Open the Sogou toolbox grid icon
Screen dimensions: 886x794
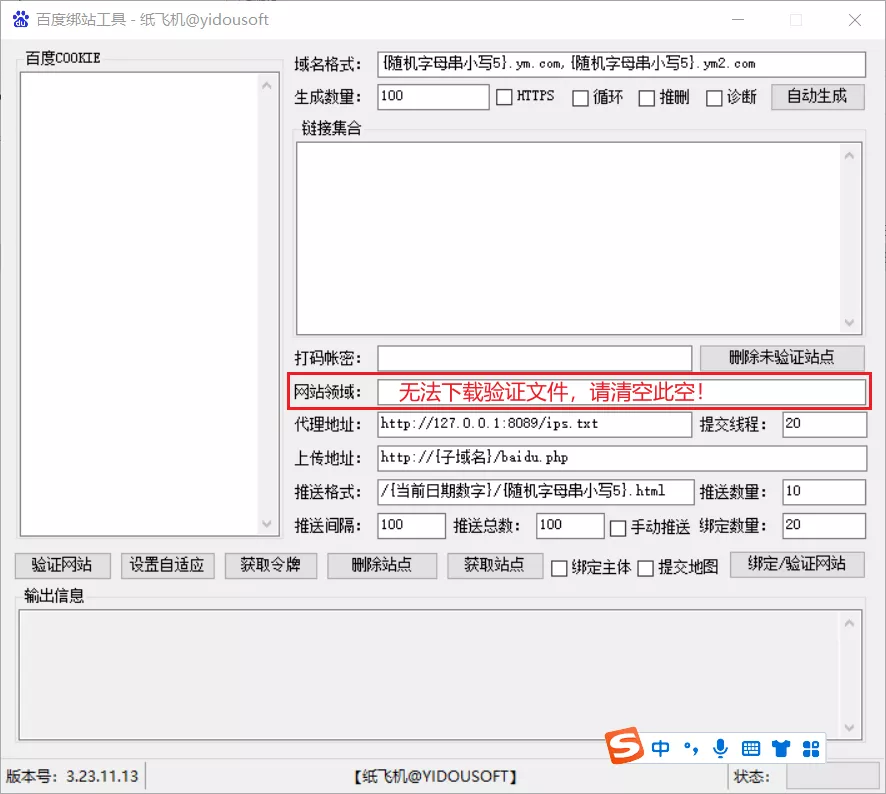(x=811, y=748)
